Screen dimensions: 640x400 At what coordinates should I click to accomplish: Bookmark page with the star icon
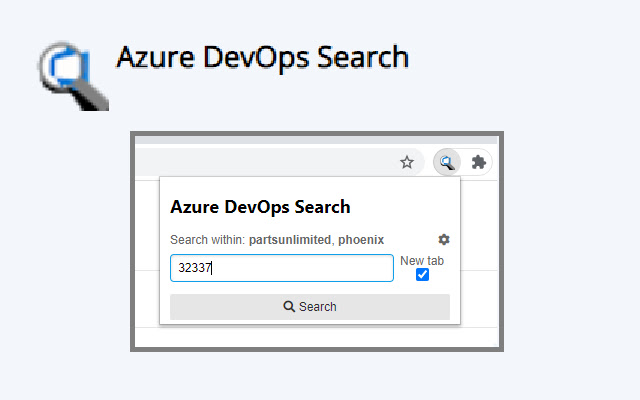407,162
